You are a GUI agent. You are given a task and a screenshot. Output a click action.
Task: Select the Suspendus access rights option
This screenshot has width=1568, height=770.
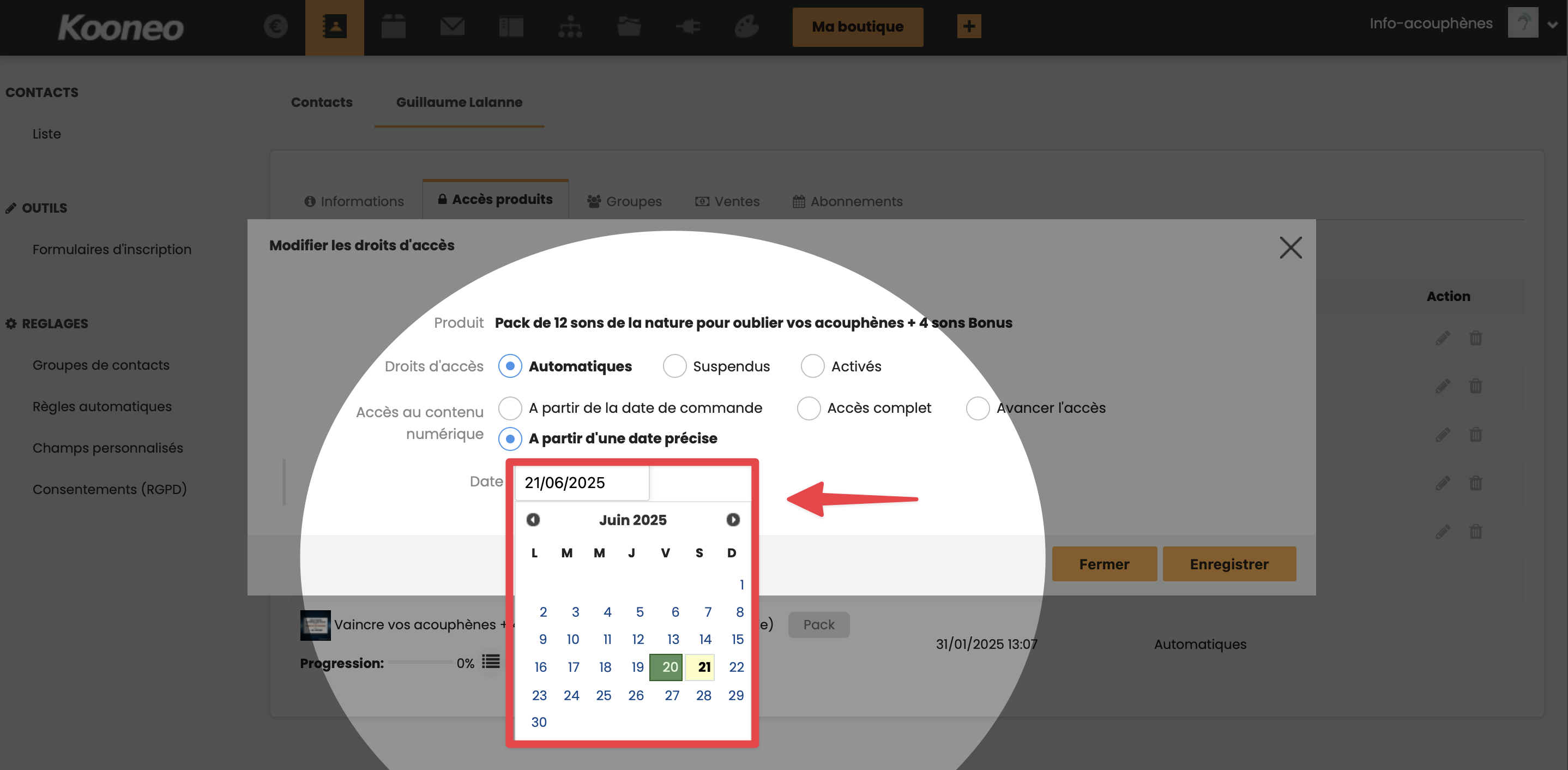click(x=674, y=366)
